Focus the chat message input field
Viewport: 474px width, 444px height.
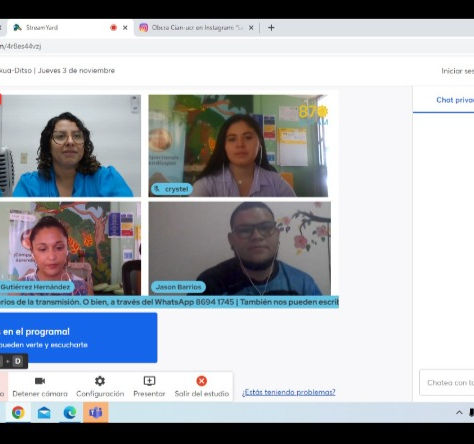pyautogui.click(x=447, y=383)
